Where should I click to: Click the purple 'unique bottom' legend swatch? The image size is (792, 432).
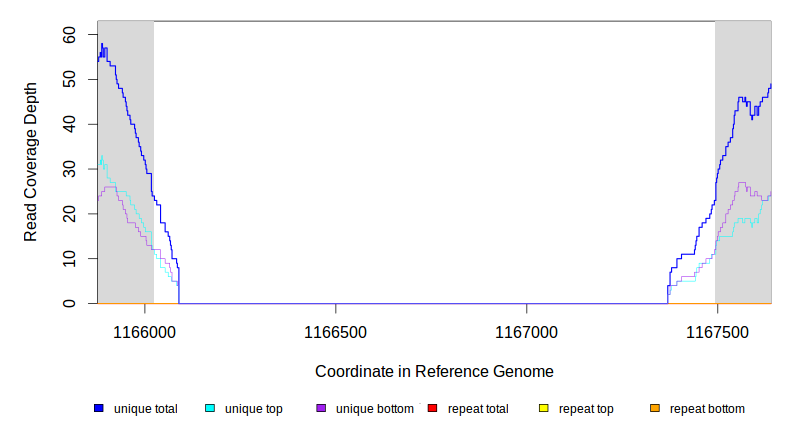pyautogui.click(x=321, y=409)
